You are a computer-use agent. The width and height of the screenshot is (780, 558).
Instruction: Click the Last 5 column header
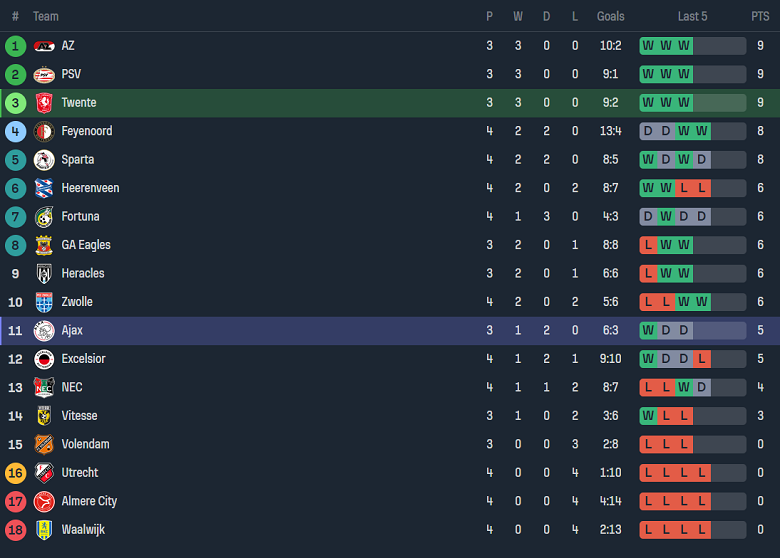click(x=692, y=16)
